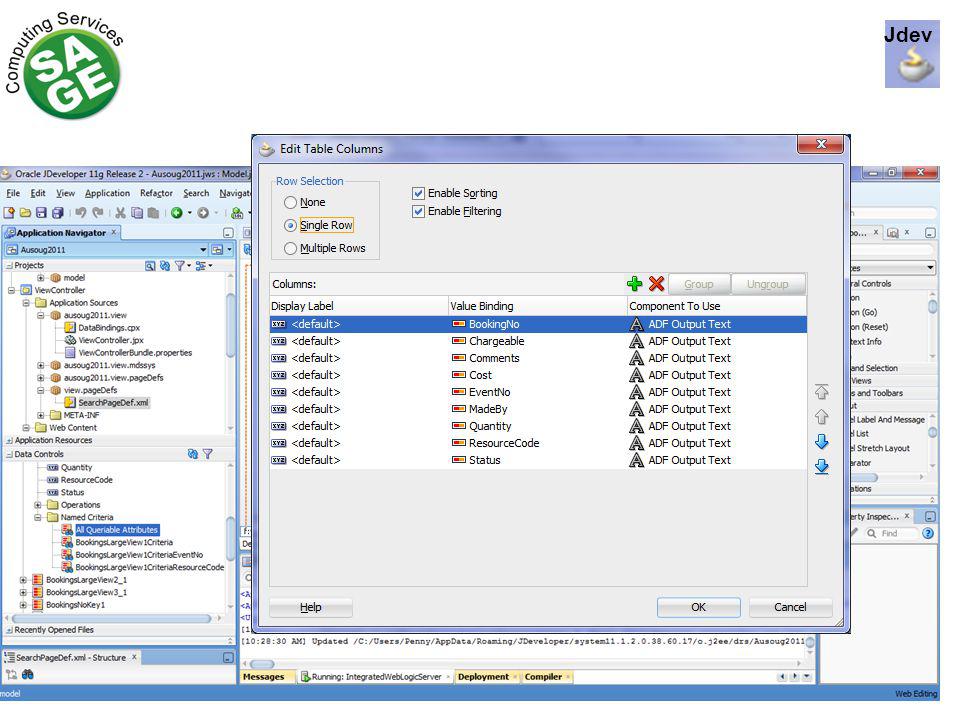Click the New file icon in JDeveloper toolbar

[9, 212]
